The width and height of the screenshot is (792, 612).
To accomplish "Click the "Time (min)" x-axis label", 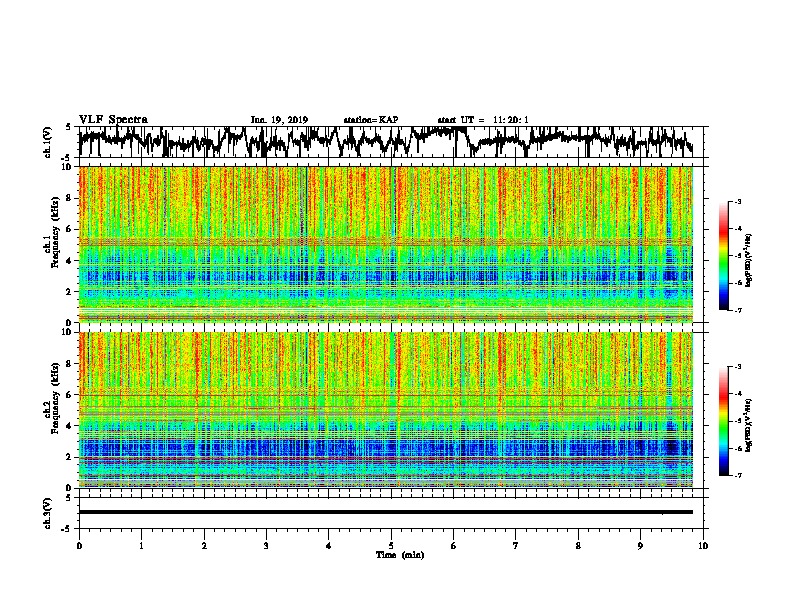I will (400, 555).
